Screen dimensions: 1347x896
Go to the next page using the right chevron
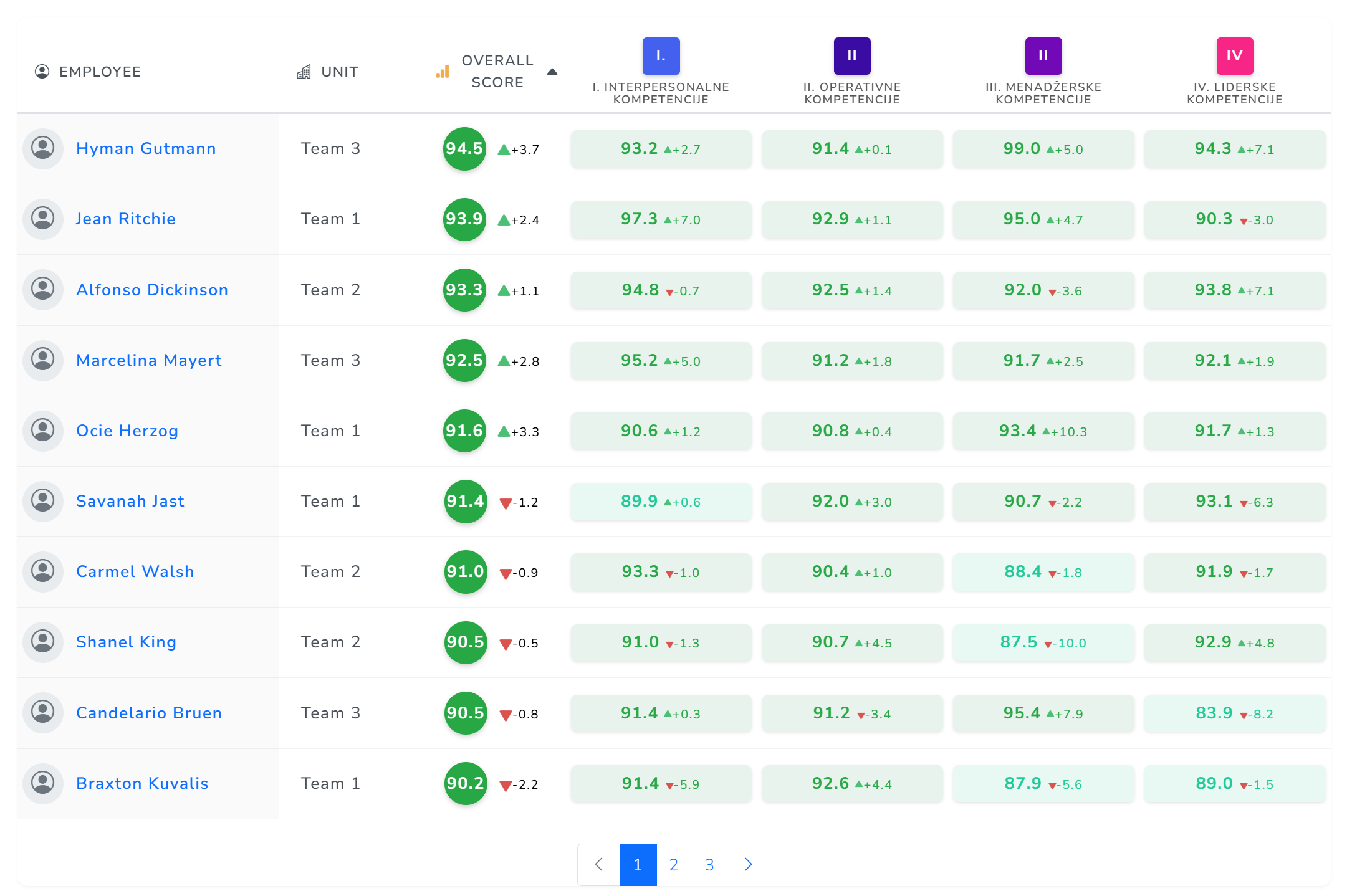748,864
